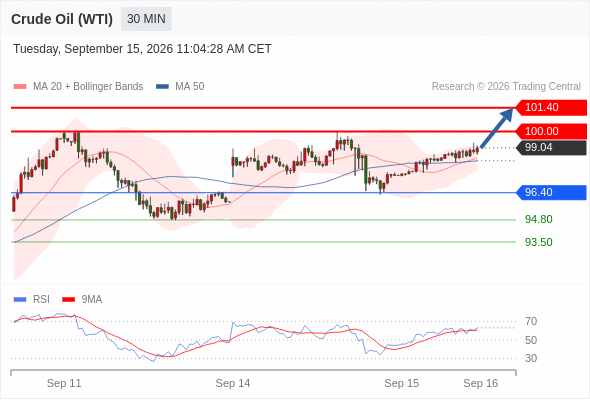Viewport: 590px width, 400px height.
Task: Click the Sep 16 date label
Action: coord(481,383)
